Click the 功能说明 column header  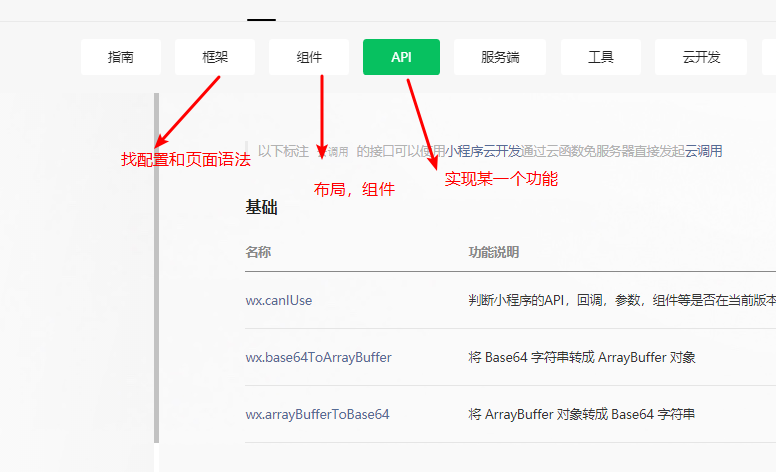coord(493,252)
